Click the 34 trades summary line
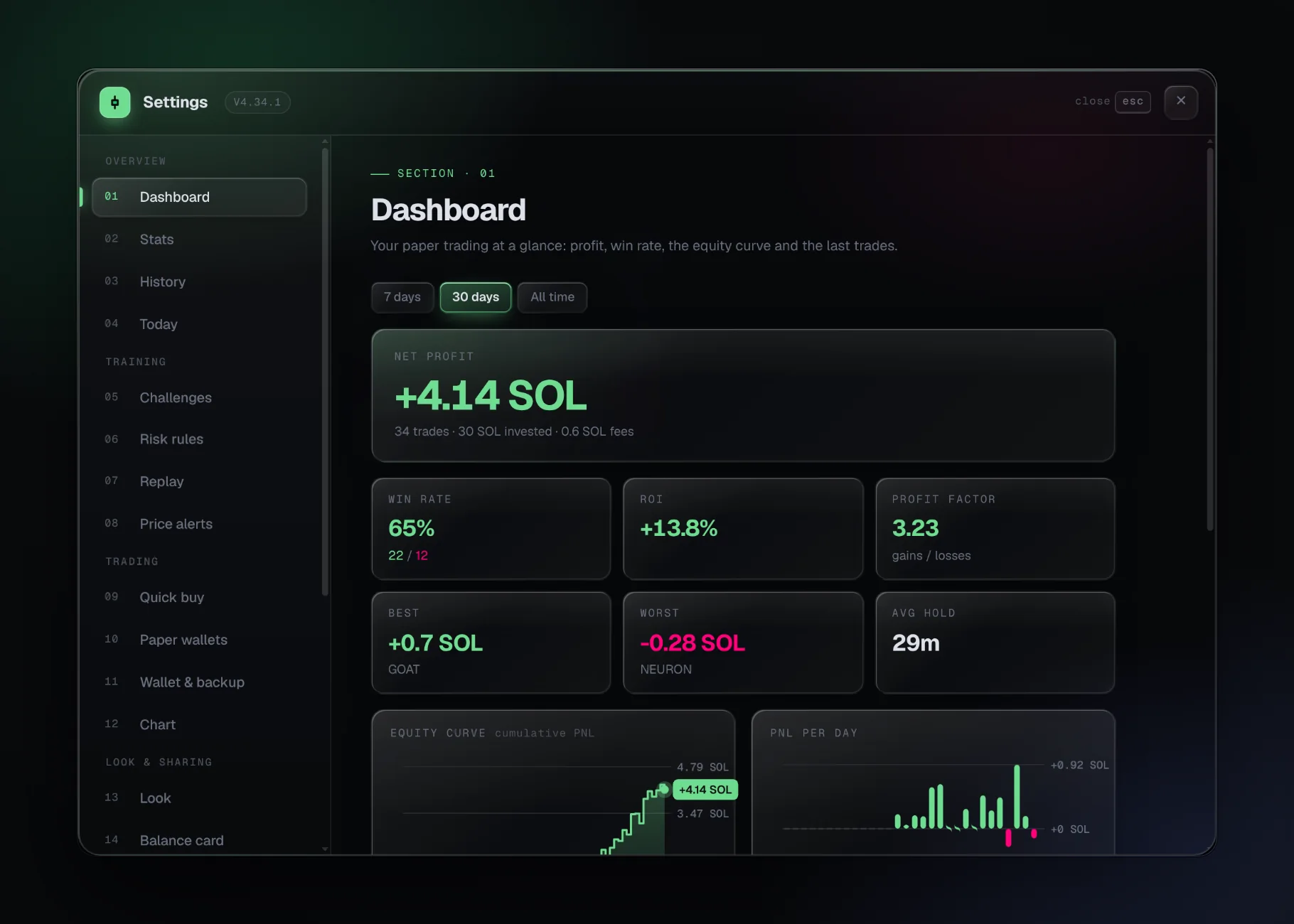The image size is (1294, 924). click(514, 431)
